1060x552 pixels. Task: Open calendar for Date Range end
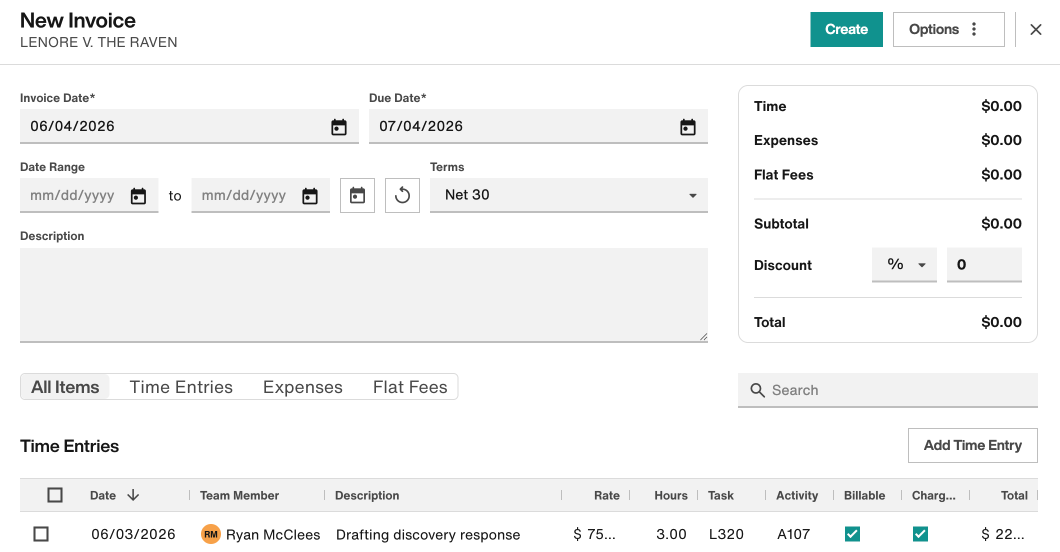click(310, 196)
